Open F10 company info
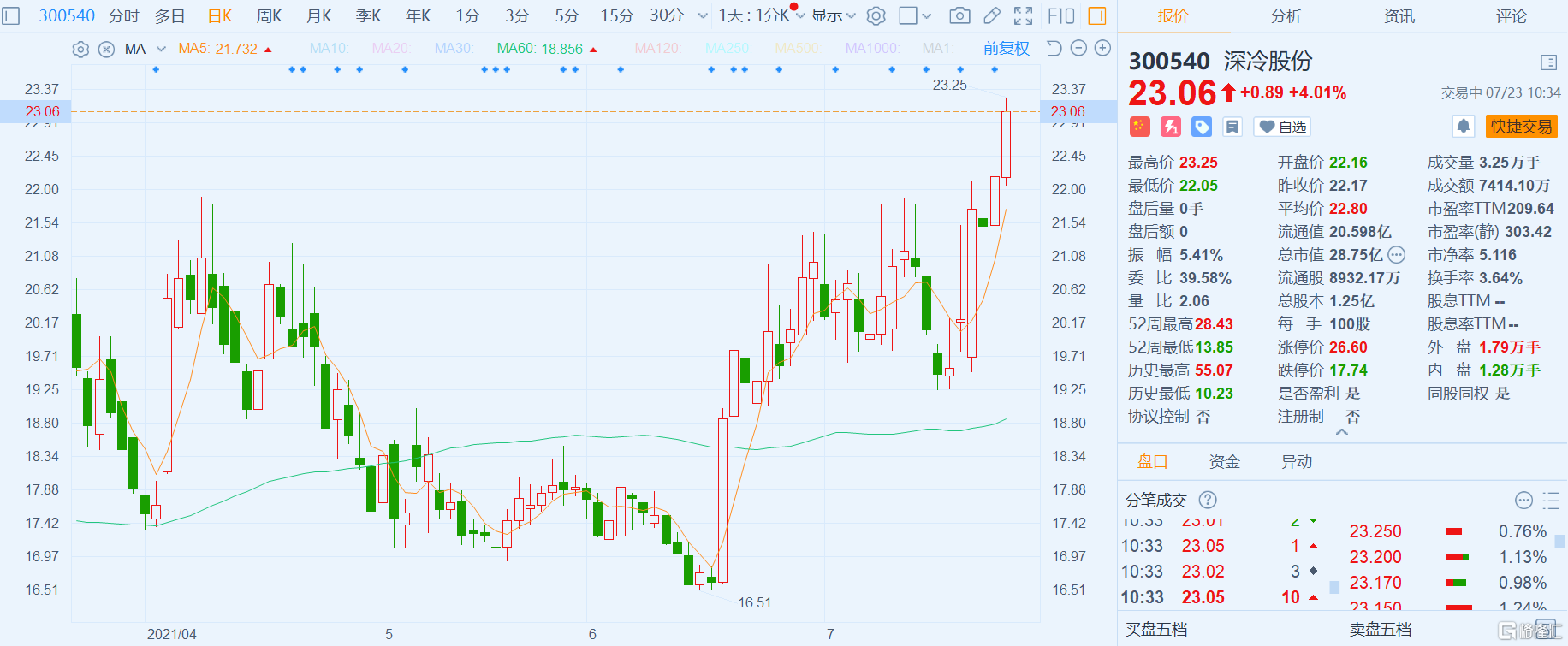 pyautogui.click(x=1061, y=15)
